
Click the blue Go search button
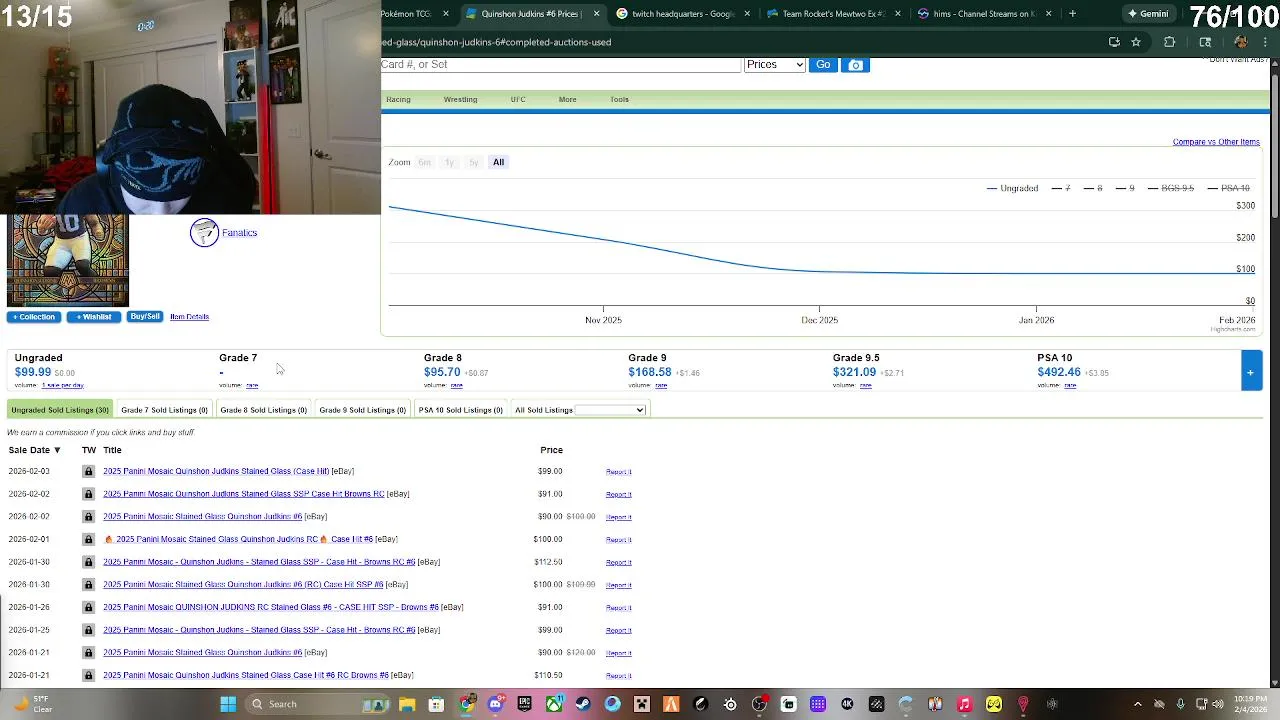click(x=823, y=65)
